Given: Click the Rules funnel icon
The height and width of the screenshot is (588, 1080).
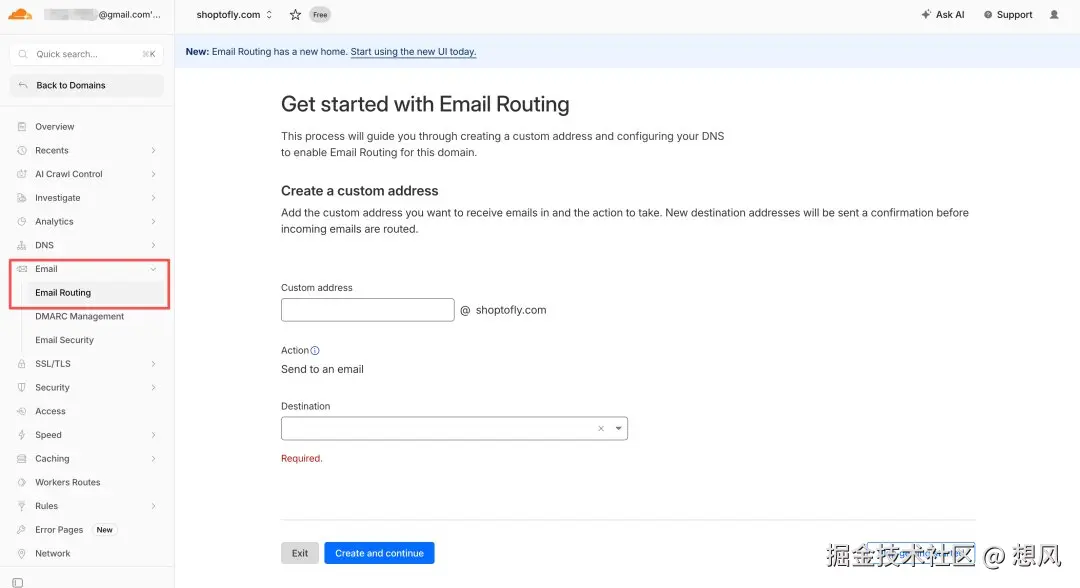Looking at the screenshot, I should click(21, 506).
